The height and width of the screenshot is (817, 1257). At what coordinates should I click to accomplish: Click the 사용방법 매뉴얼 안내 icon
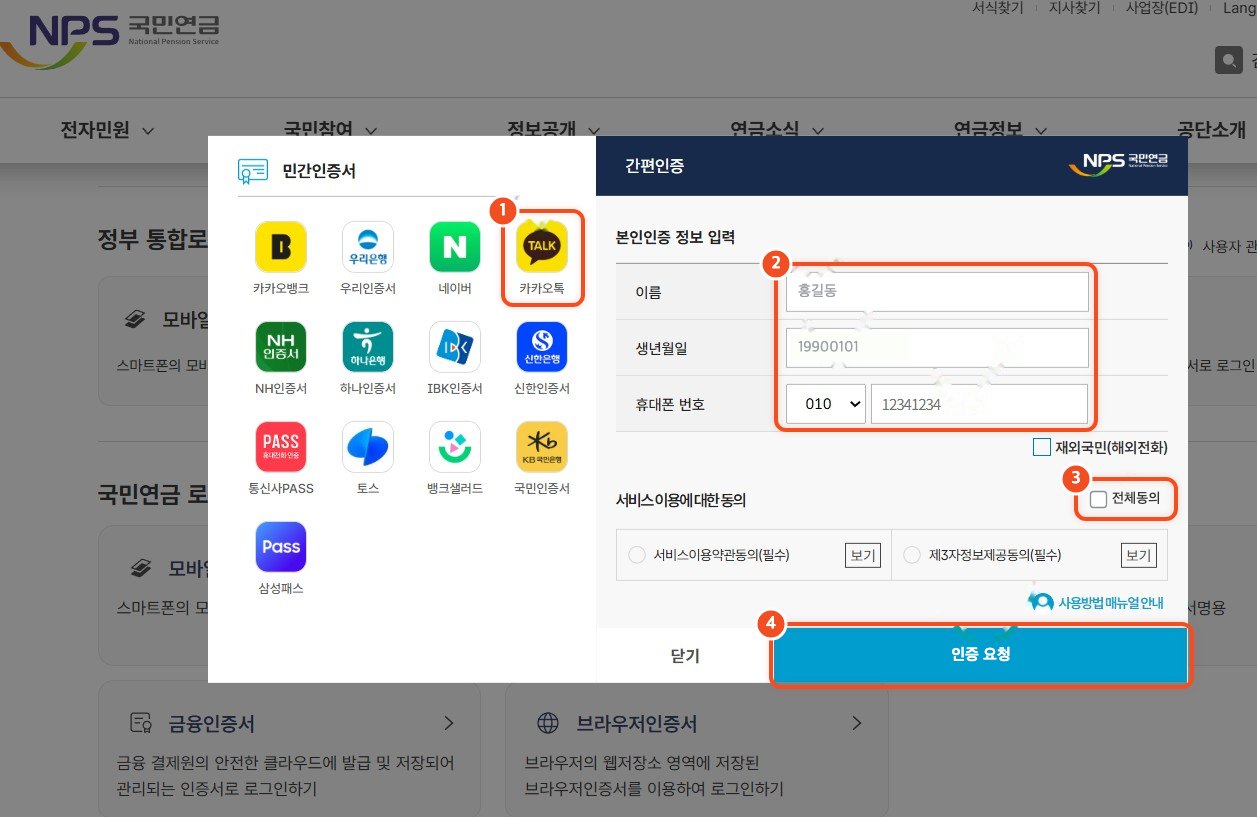[x=1041, y=601]
